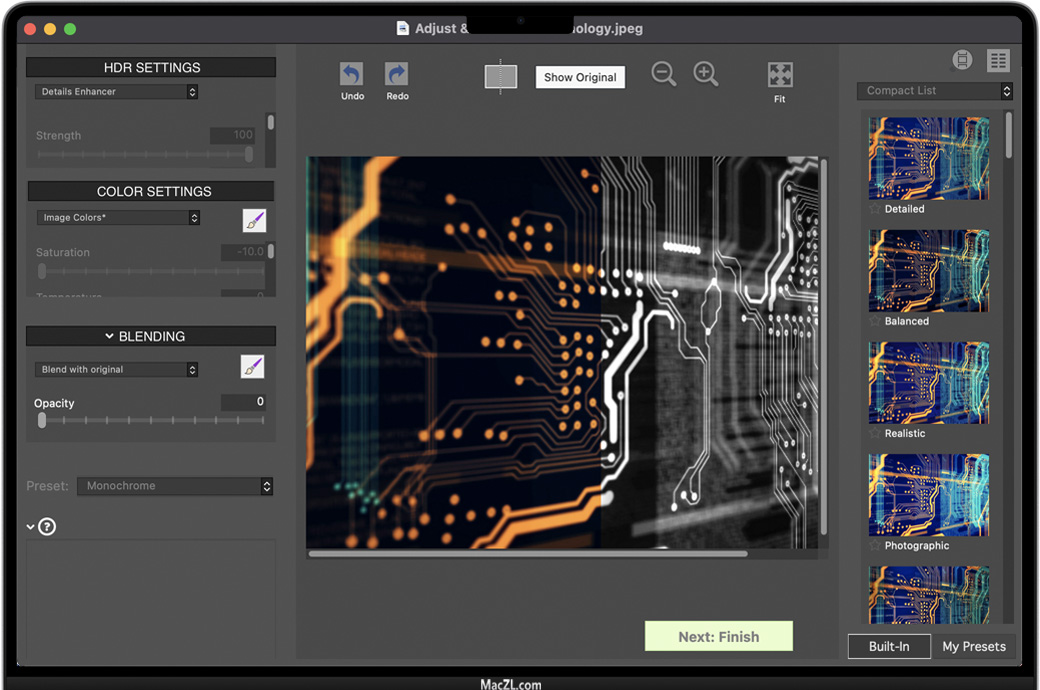The height and width of the screenshot is (690, 1040).
Task: Open the Details Enhancer dropdown
Action: pyautogui.click(x=117, y=92)
